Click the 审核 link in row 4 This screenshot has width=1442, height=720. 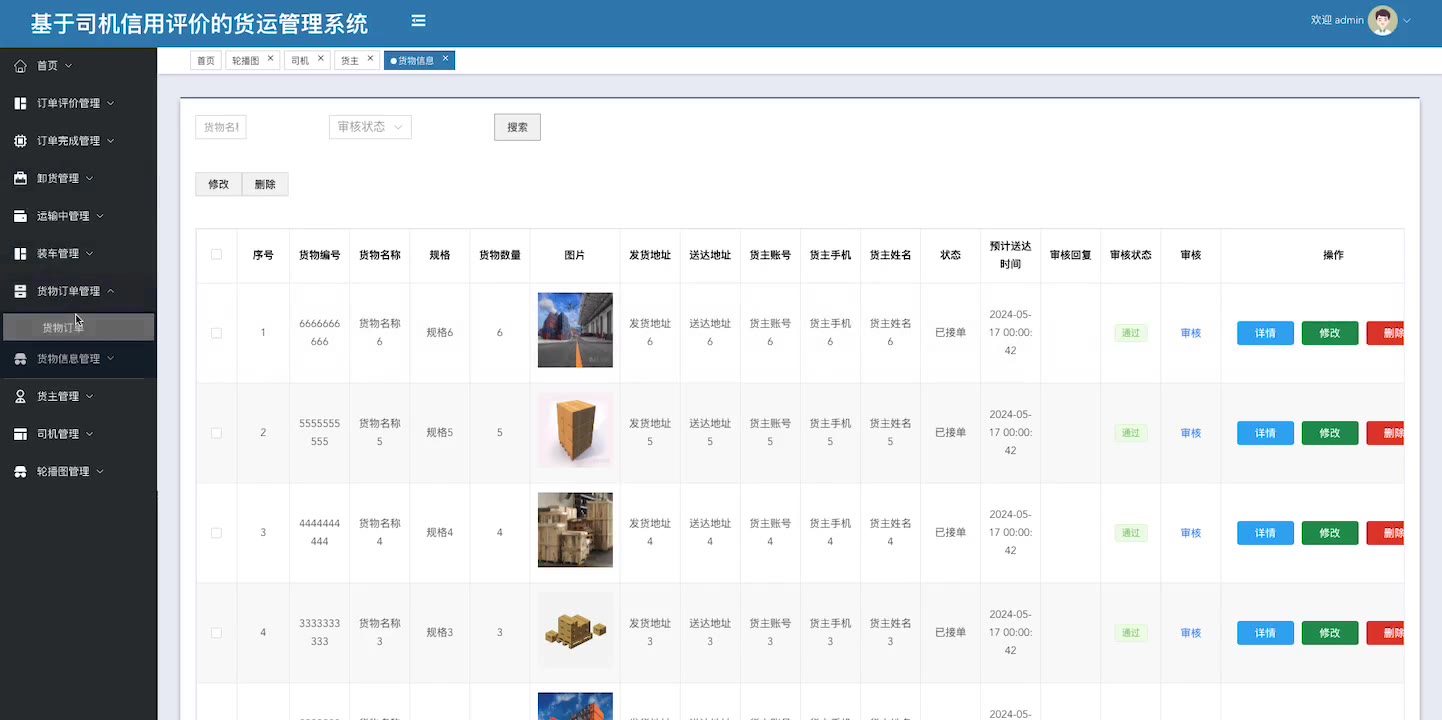pyautogui.click(x=1190, y=633)
